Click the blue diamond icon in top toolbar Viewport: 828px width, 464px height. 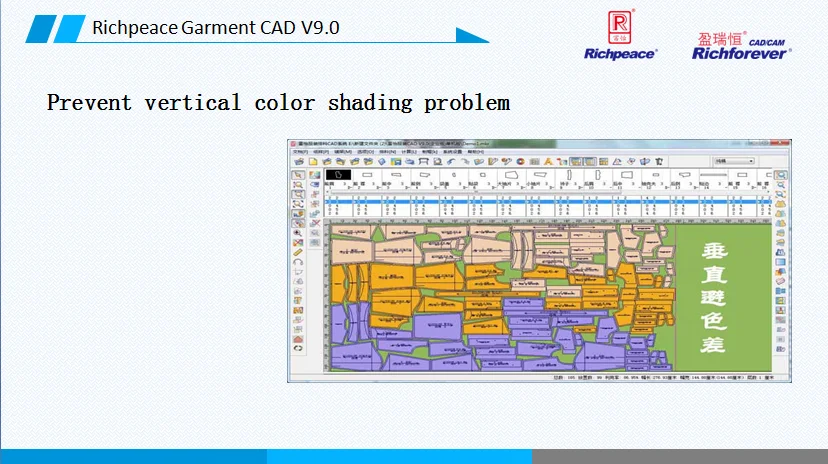coord(382,162)
